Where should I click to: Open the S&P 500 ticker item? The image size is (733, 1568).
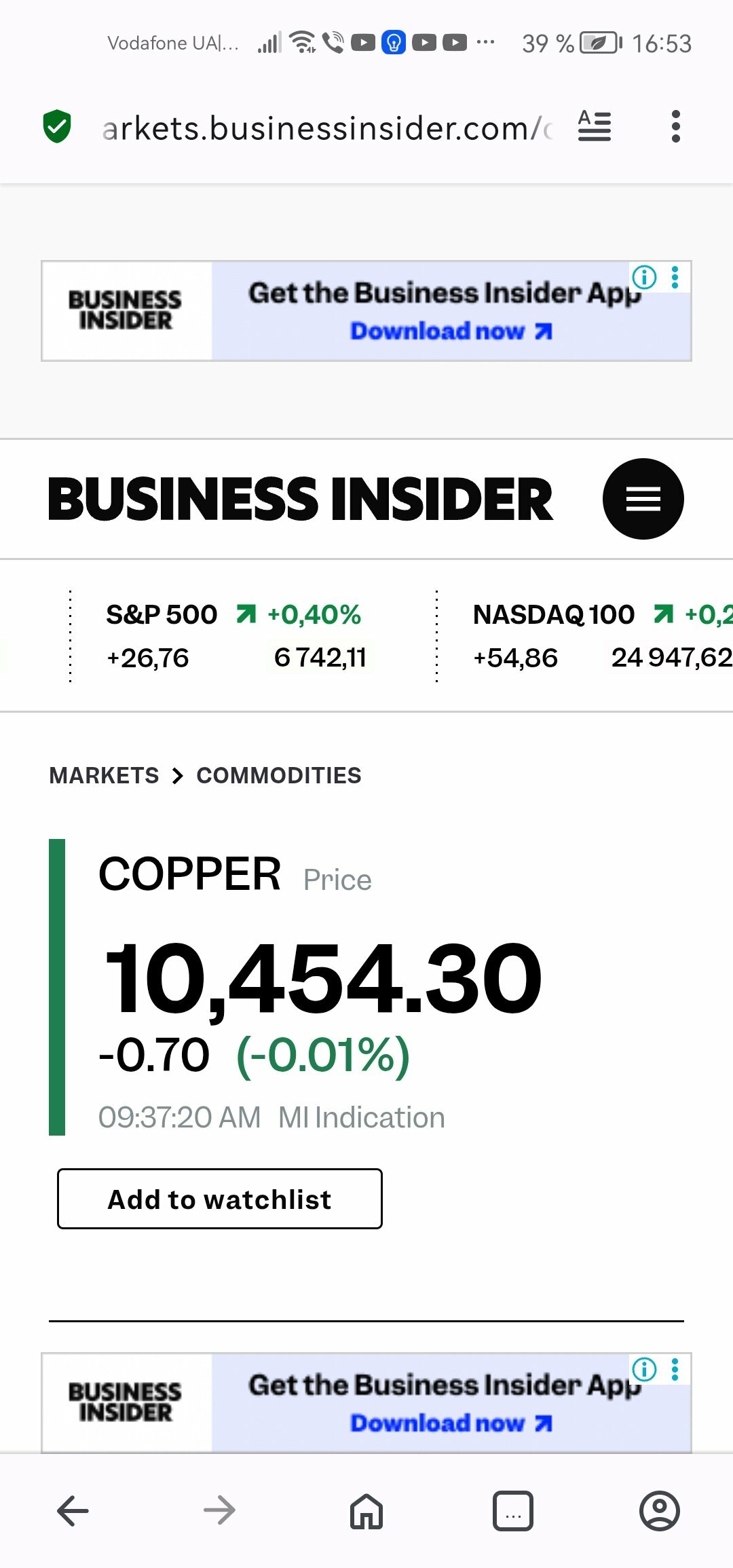point(234,636)
